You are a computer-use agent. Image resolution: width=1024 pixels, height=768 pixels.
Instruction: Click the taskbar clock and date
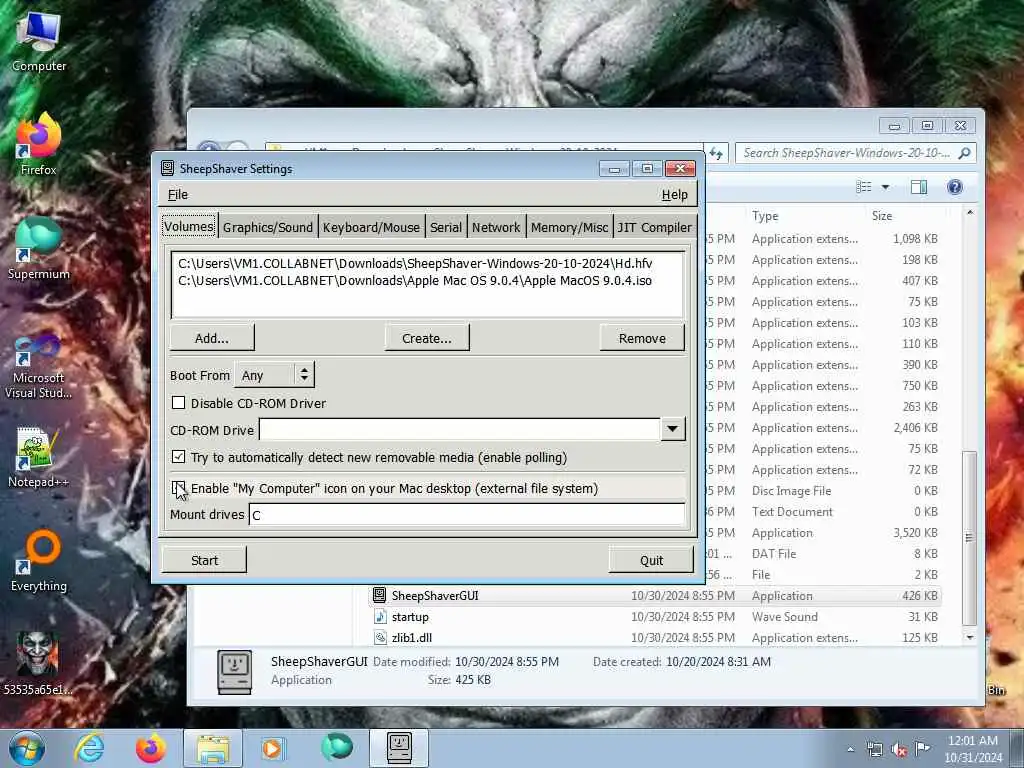coord(972,749)
